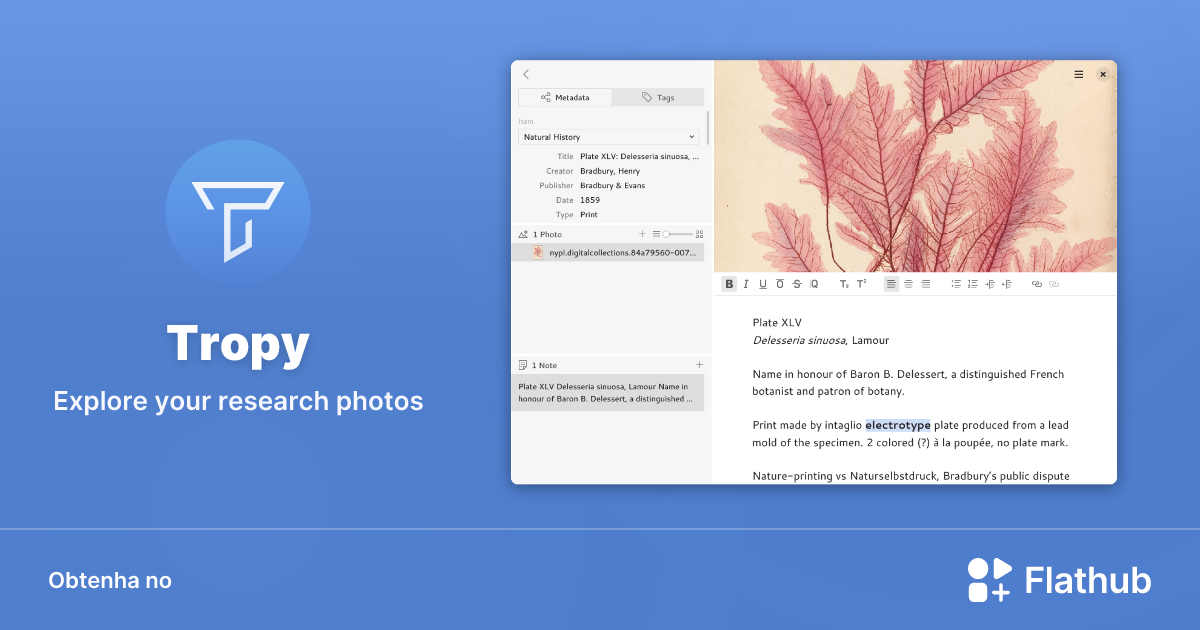The width and height of the screenshot is (1200, 630).
Task: Apply strikethrough to selected text
Action: click(797, 284)
